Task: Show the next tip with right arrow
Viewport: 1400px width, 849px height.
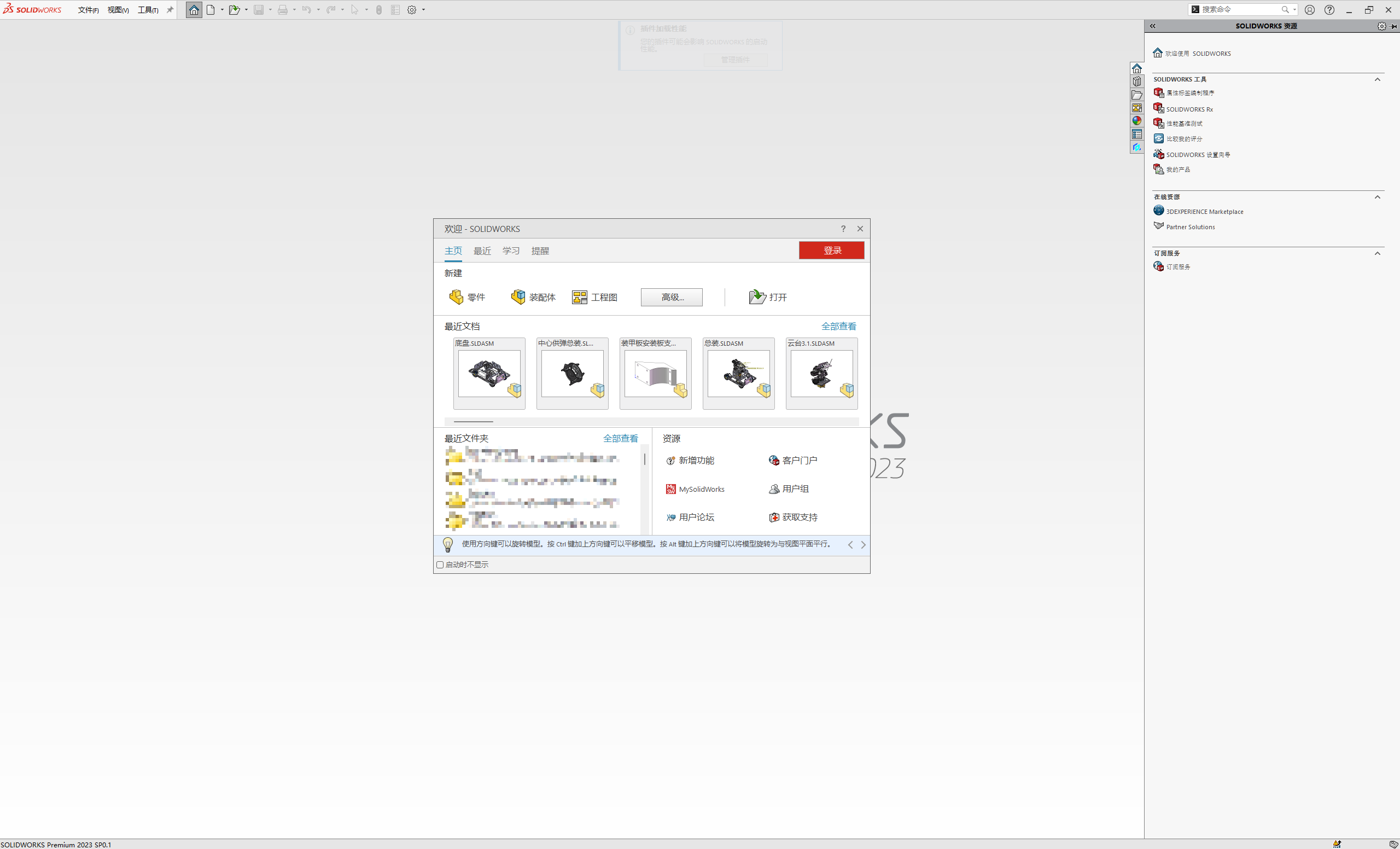Action: click(x=864, y=544)
